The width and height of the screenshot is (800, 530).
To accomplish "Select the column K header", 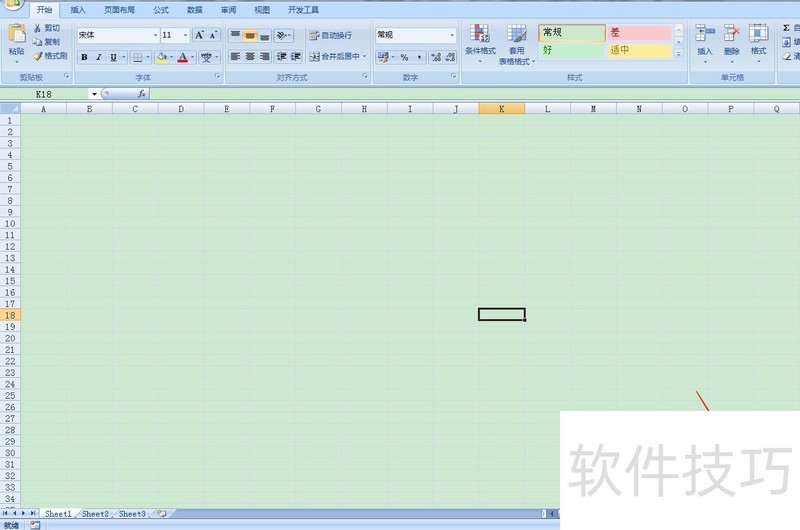I will pos(501,108).
